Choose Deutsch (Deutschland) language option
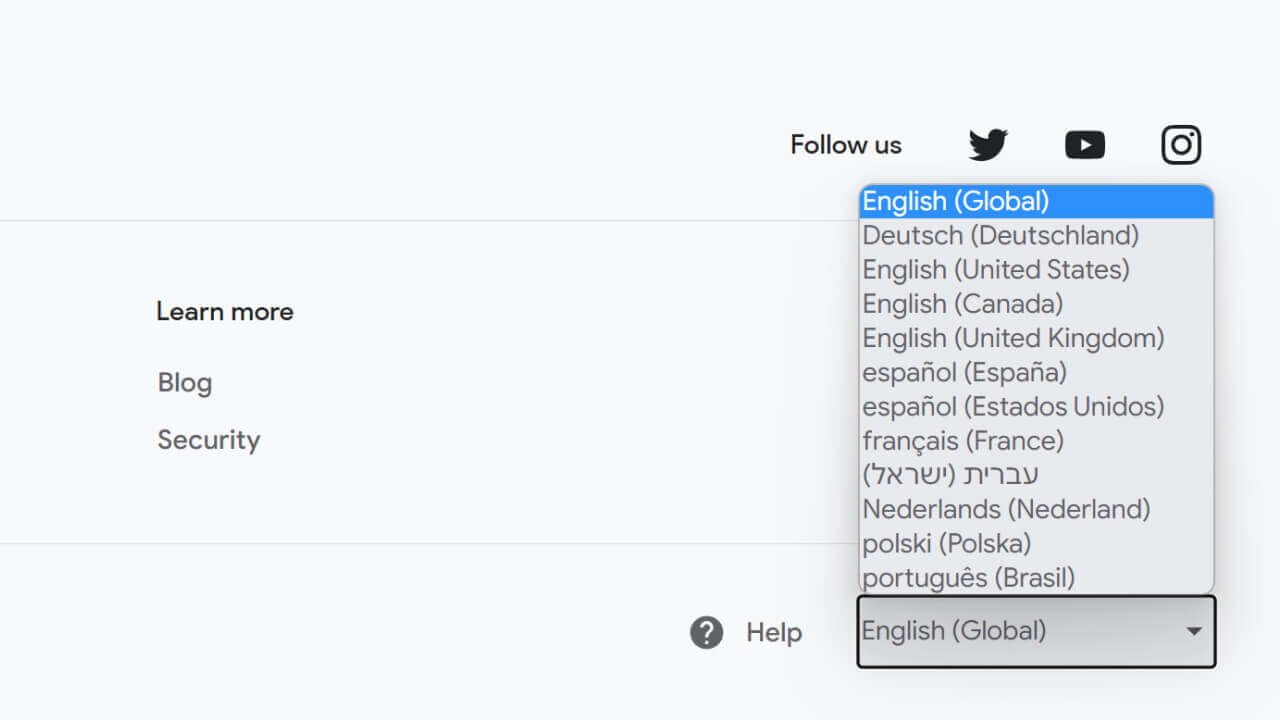The image size is (1280, 720). pyautogui.click(x=1036, y=235)
